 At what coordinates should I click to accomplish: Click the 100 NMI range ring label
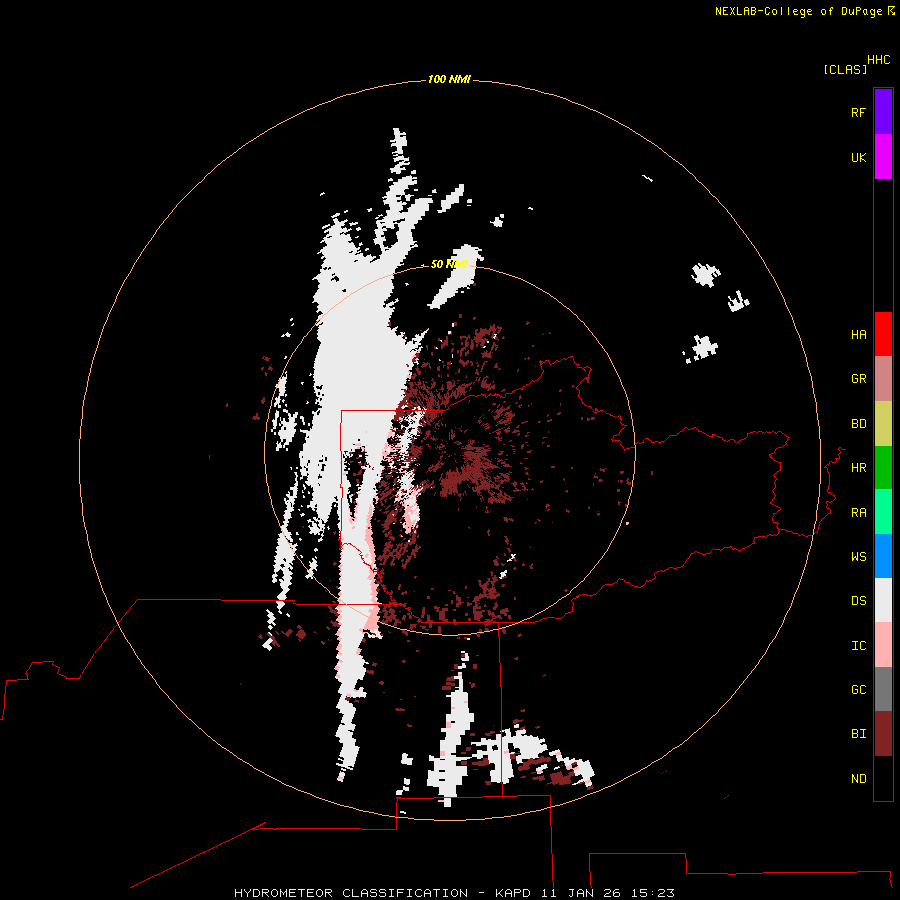449,79
